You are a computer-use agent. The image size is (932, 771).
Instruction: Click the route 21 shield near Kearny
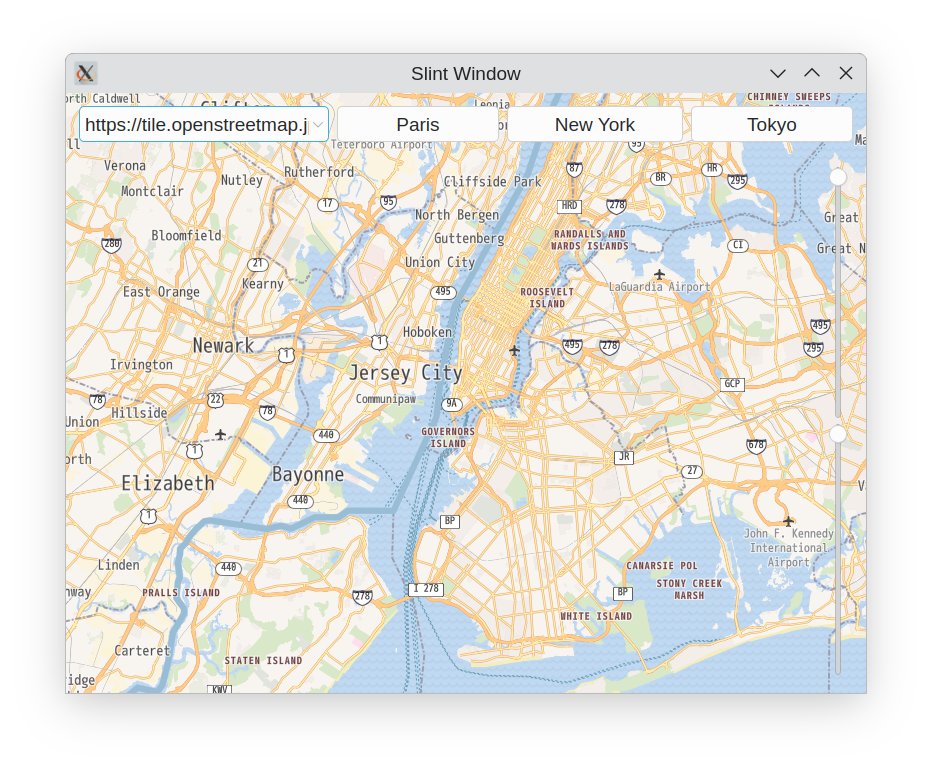257,263
